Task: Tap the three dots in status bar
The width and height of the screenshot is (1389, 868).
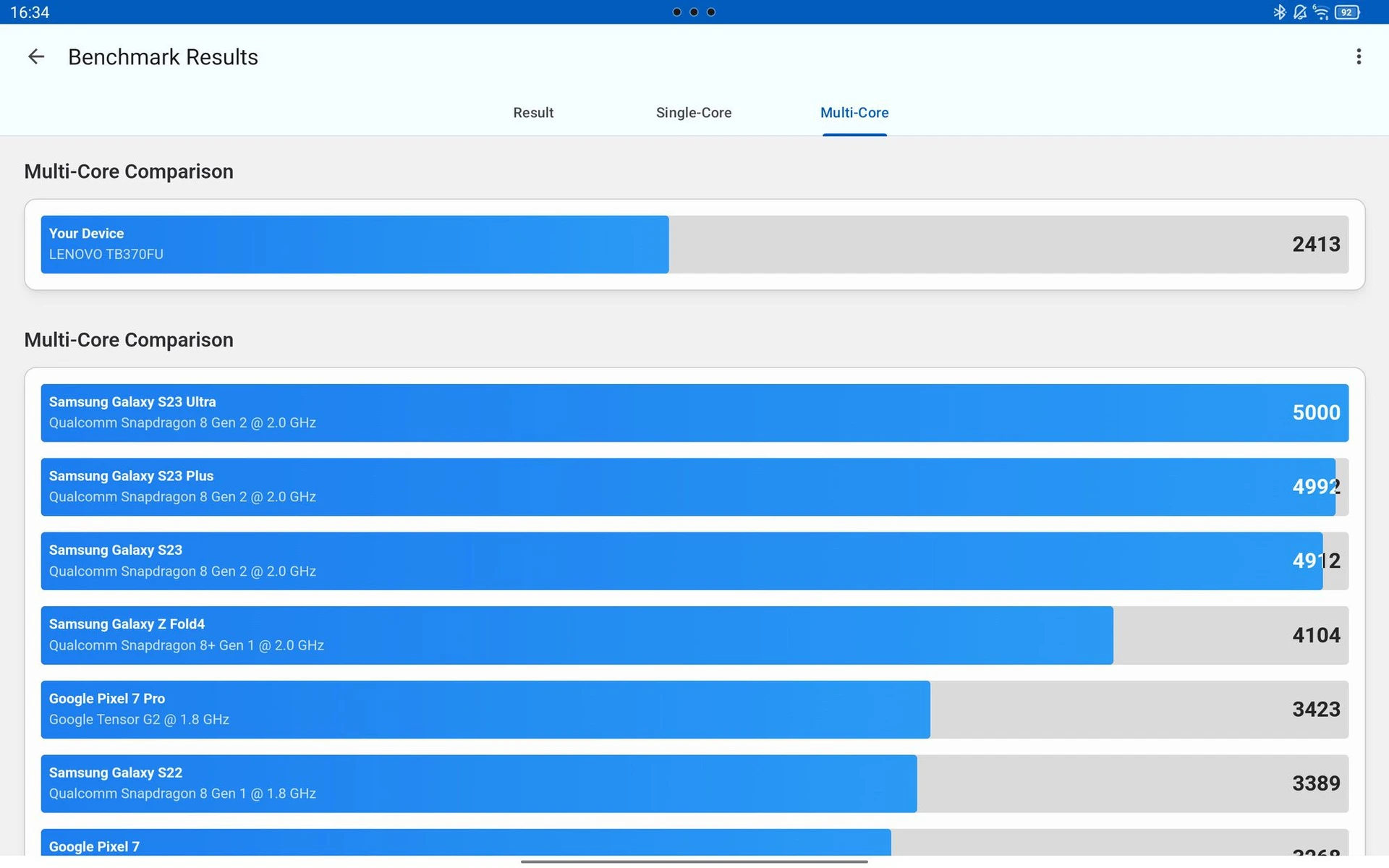Action: (x=694, y=12)
